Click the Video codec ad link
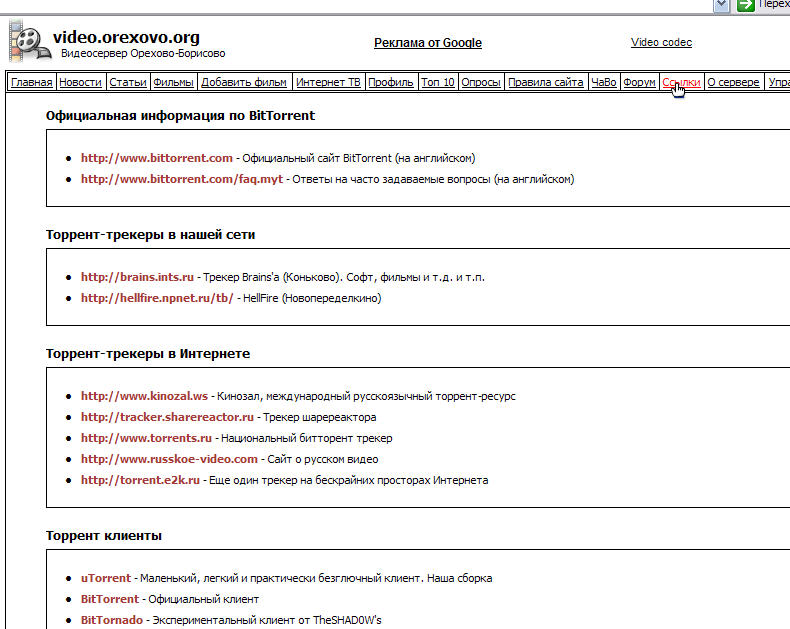This screenshot has width=790, height=629. pyautogui.click(x=662, y=42)
